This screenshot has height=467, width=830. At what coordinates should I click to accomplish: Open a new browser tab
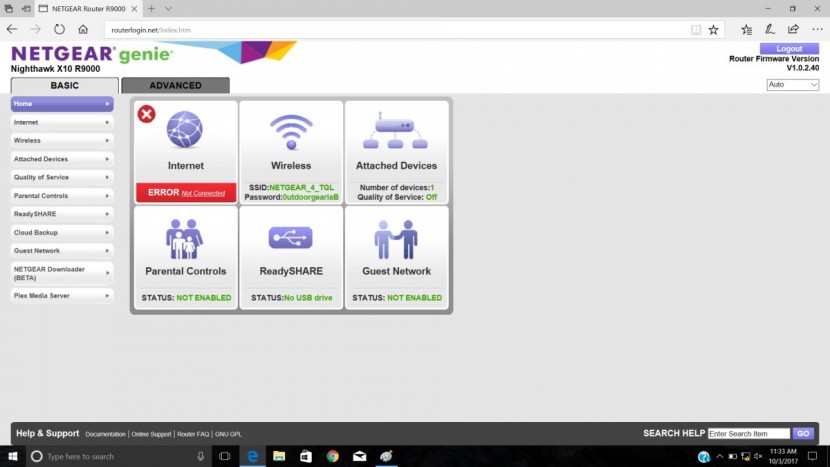click(x=151, y=8)
